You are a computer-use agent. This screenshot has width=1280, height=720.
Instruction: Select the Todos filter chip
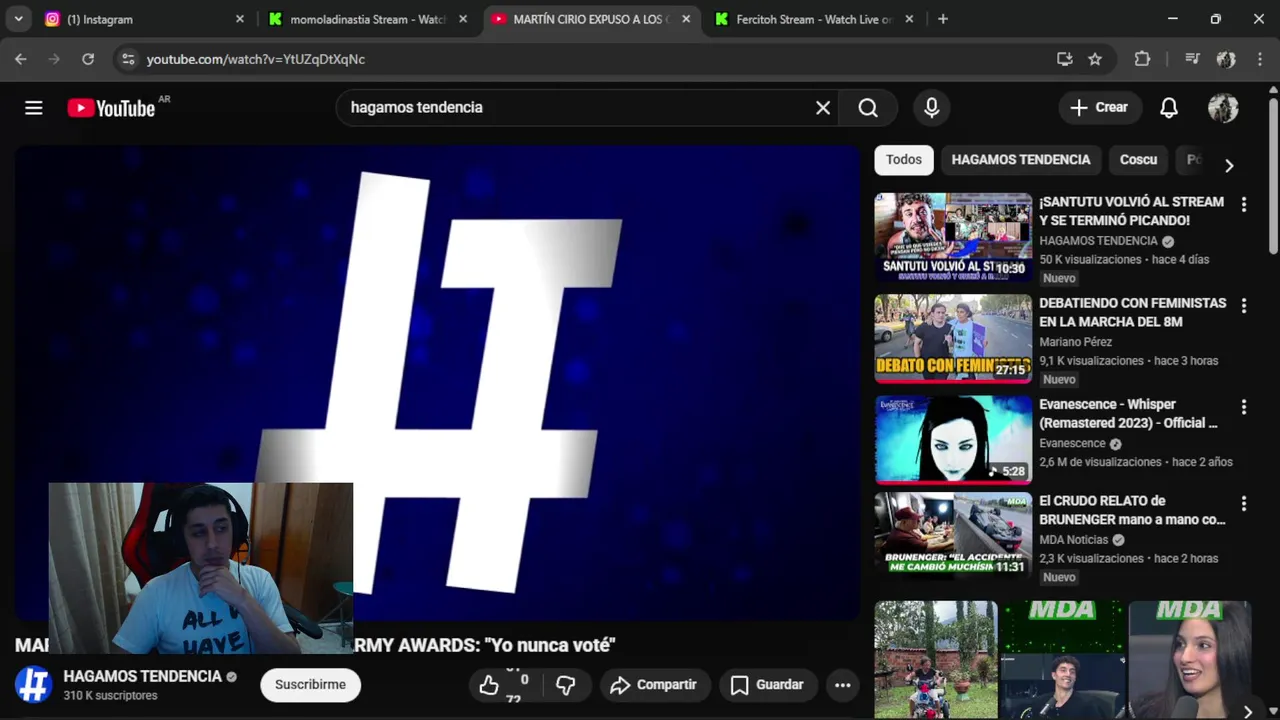pos(903,160)
